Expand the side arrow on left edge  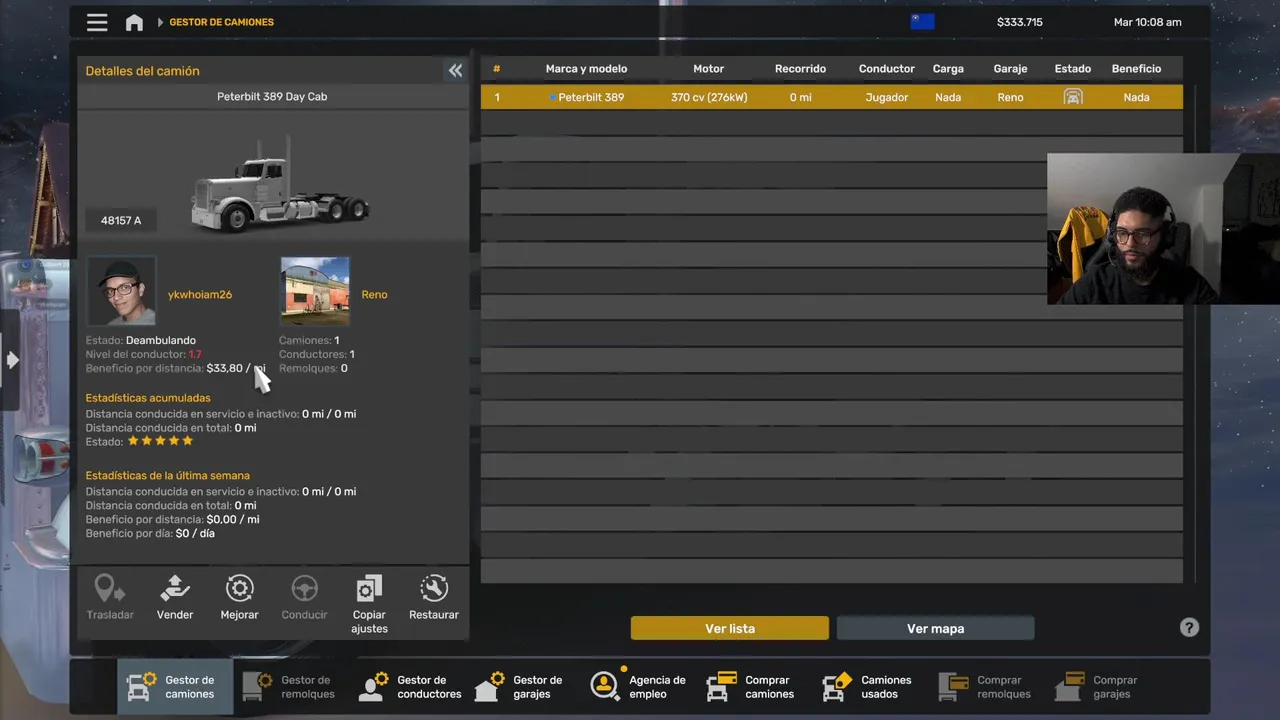tap(11, 360)
